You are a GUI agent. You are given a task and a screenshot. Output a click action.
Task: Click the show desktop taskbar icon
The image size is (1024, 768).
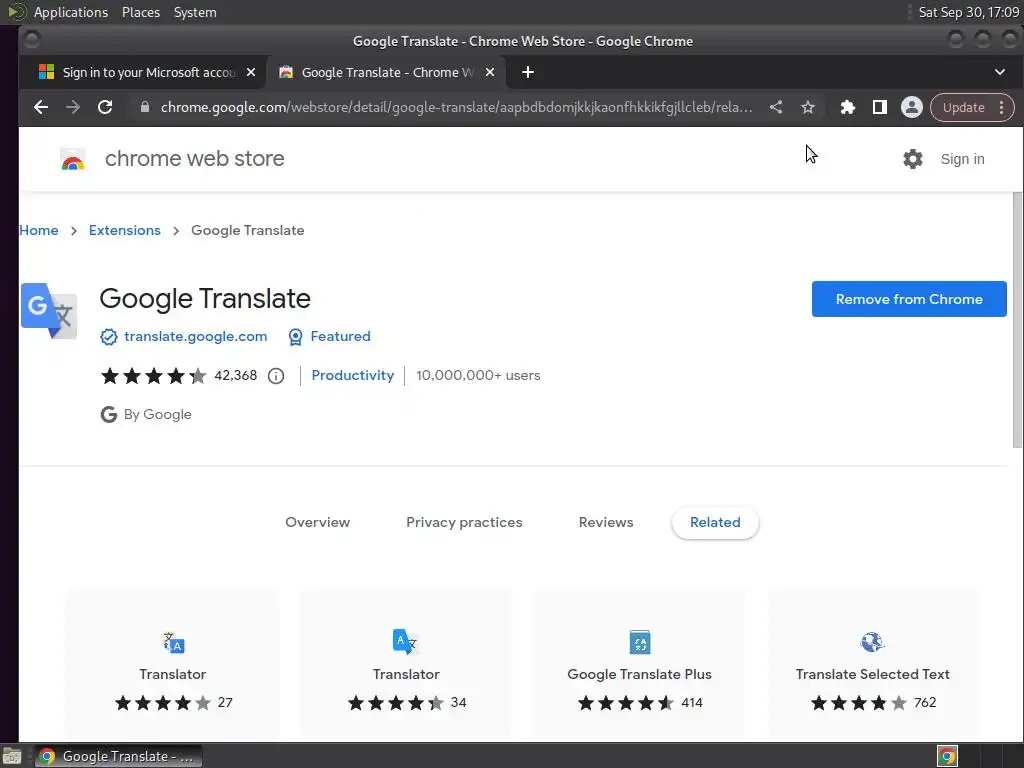[12, 756]
